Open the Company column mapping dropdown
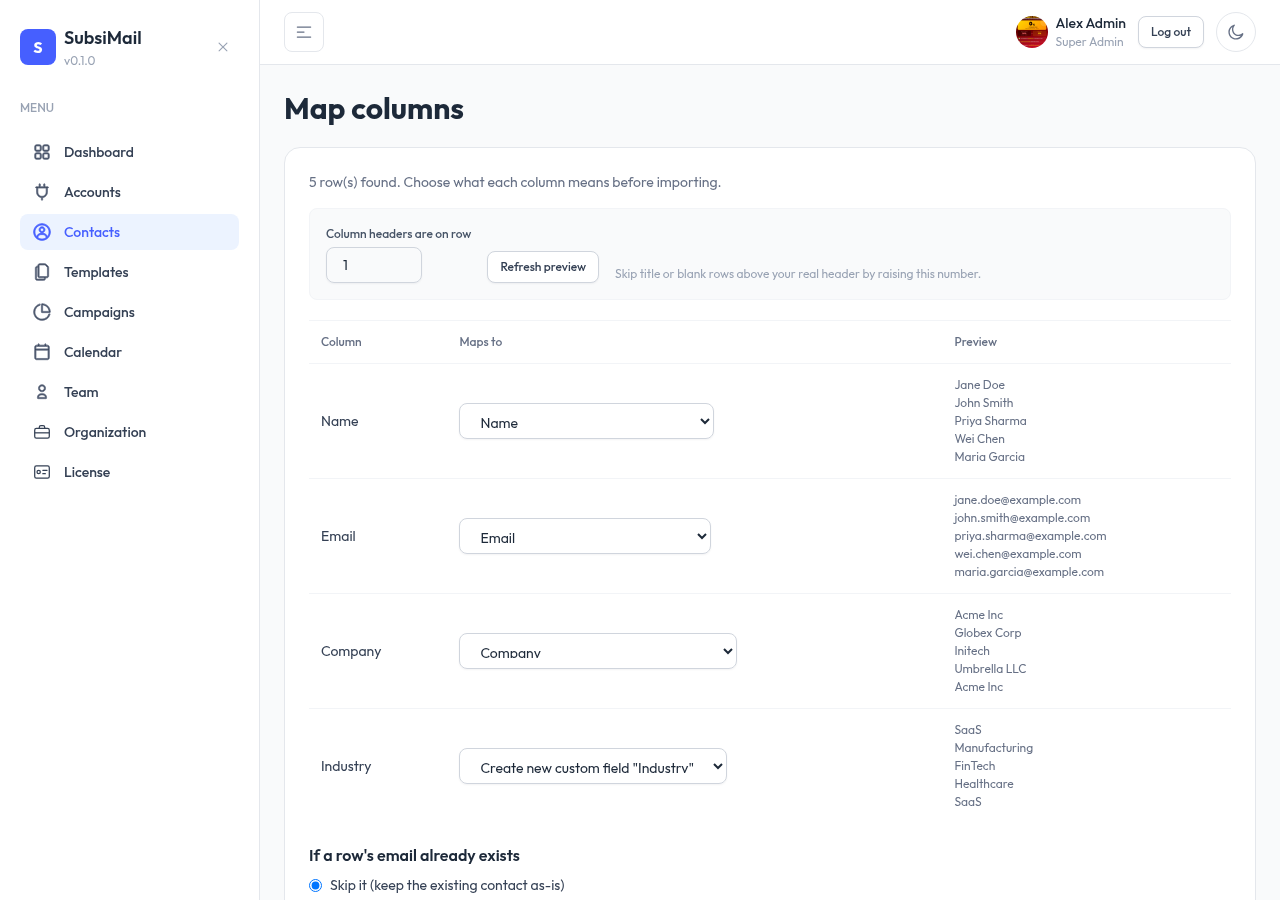 pyautogui.click(x=598, y=651)
